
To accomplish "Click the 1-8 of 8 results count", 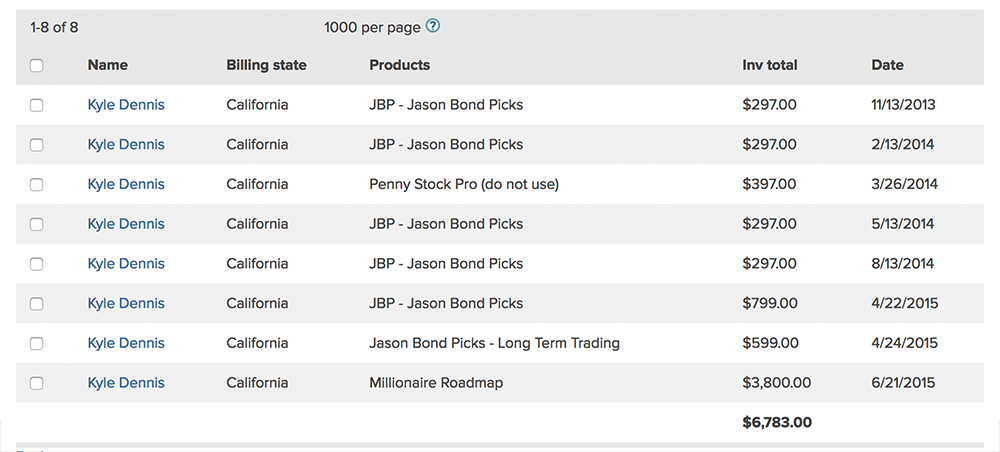I will (x=54, y=27).
